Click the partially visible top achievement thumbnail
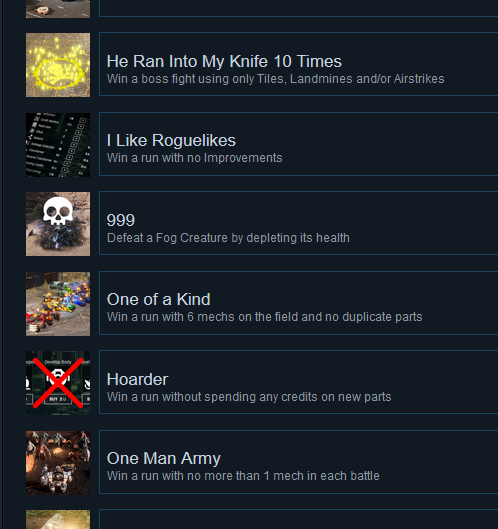This screenshot has width=498, height=529. (x=58, y=9)
